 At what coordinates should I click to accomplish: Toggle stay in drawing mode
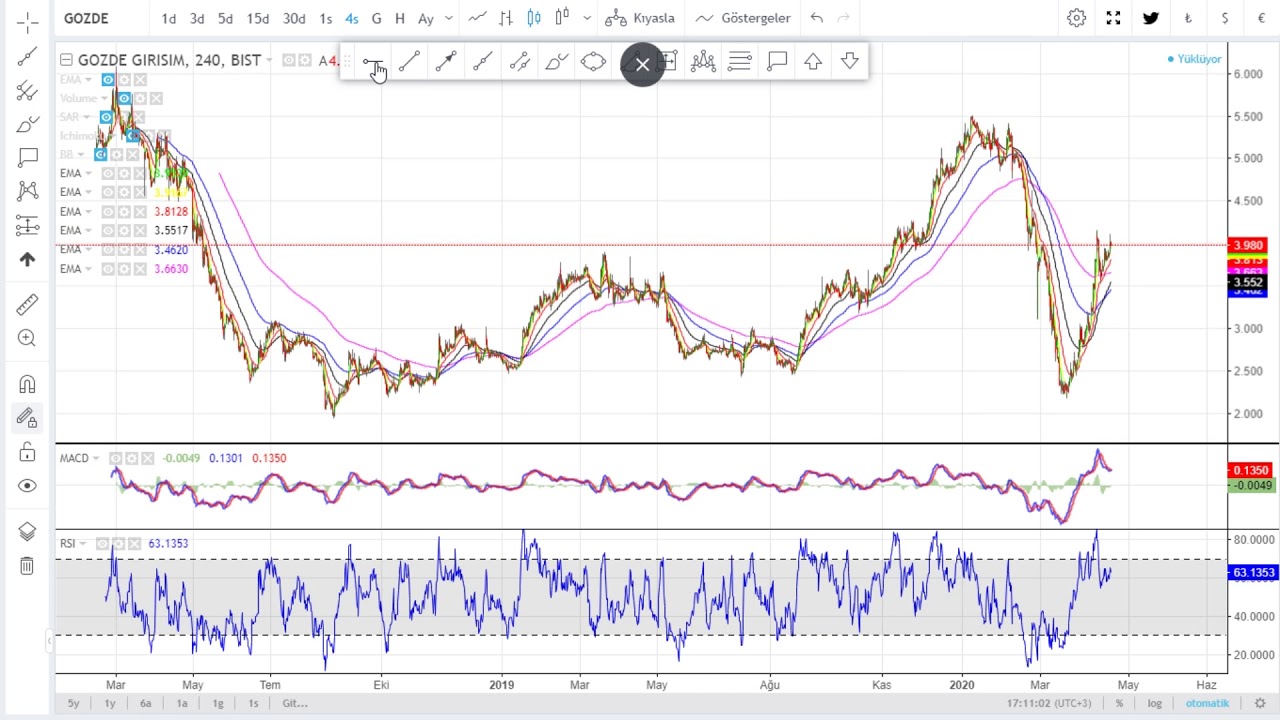(x=27, y=418)
